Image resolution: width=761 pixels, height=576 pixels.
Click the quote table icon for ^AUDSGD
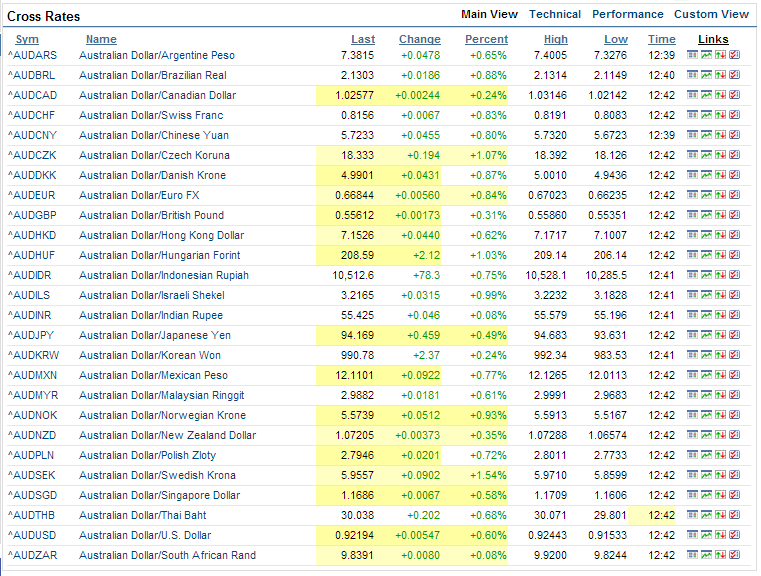[692, 495]
